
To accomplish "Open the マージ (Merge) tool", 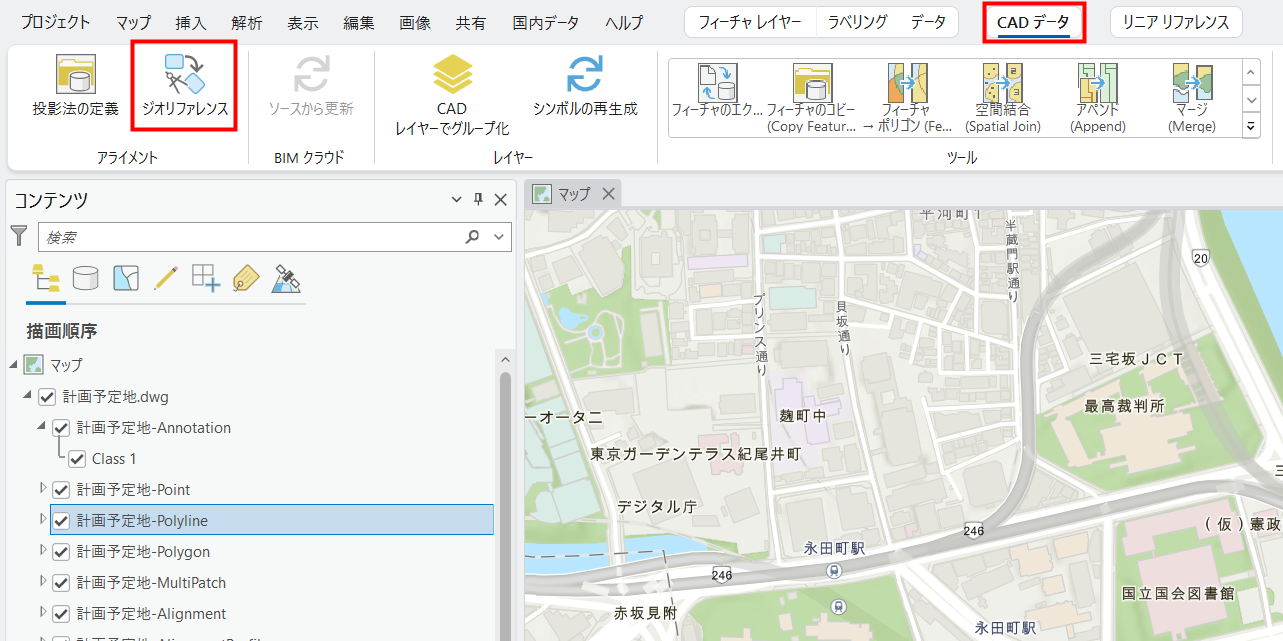I will pos(1192,97).
